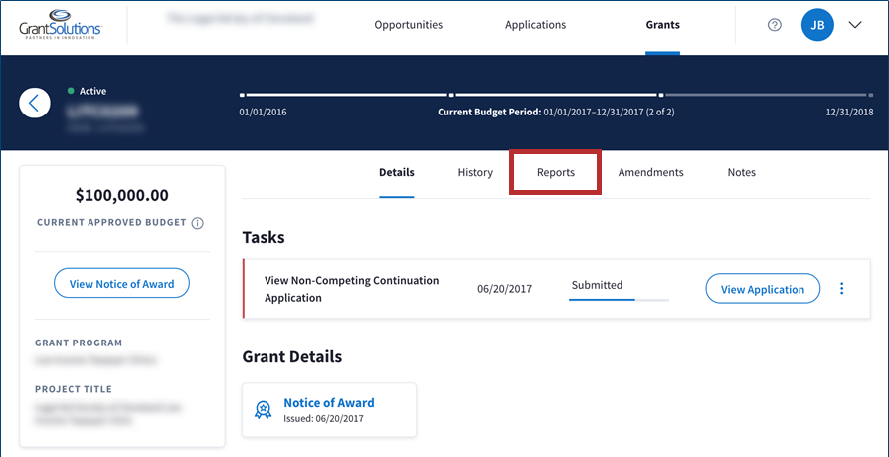Select the Grants navigation item
Image resolution: width=889 pixels, height=457 pixels.
tap(662, 25)
